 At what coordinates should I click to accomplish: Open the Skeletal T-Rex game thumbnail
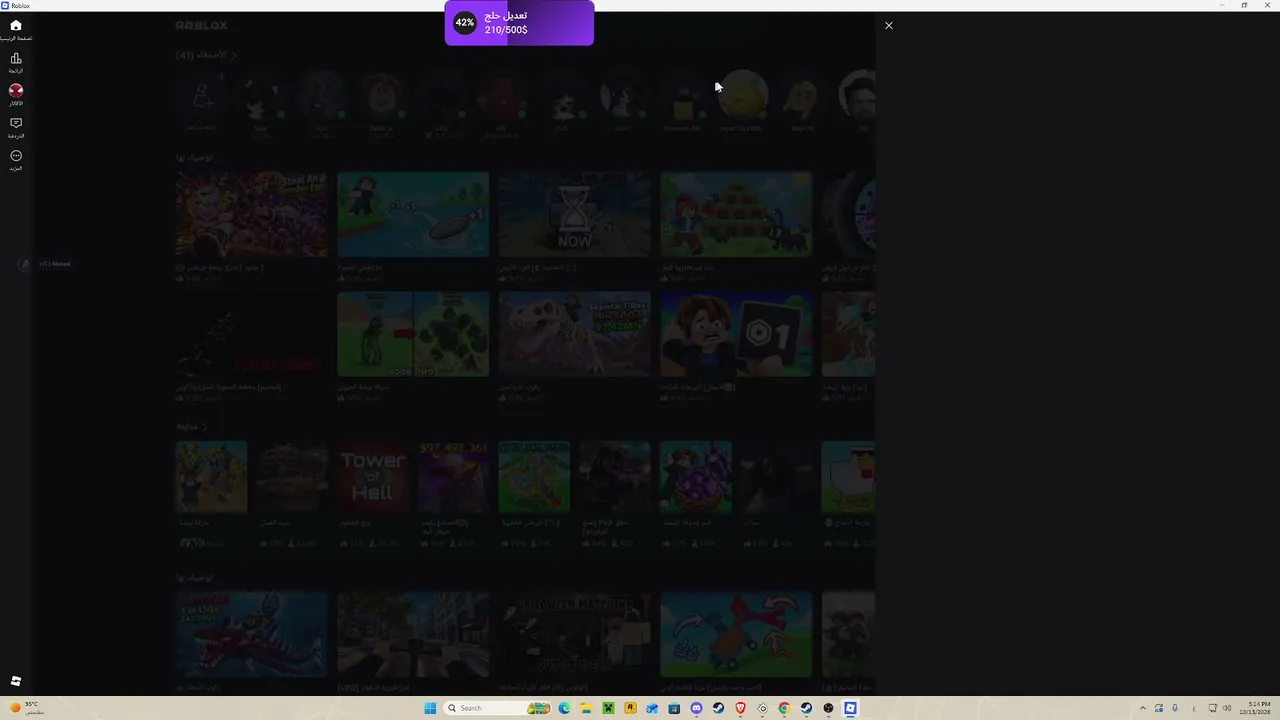(x=574, y=334)
